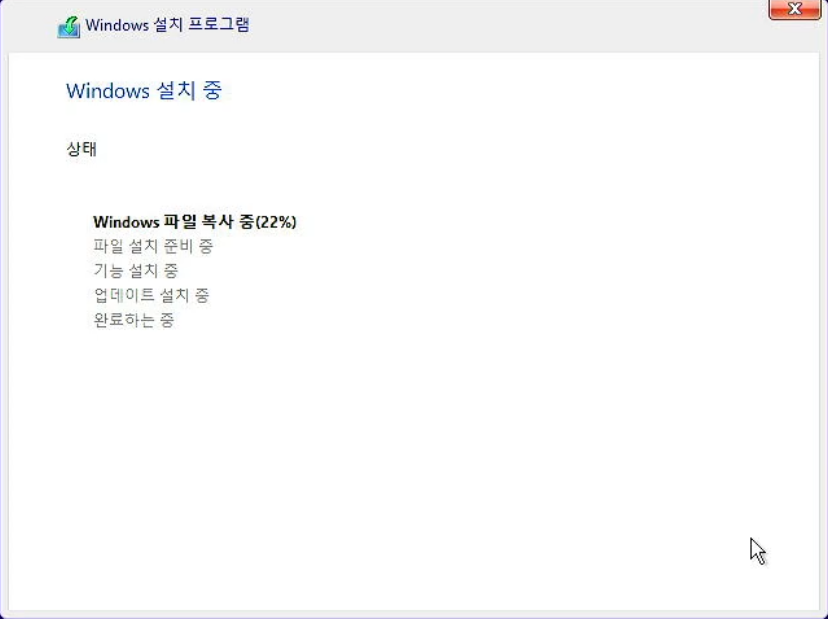The image size is (828, 619).
Task: Click the 'Windows 설치 프로그램' title caption
Action: pyautogui.click(x=167, y=25)
